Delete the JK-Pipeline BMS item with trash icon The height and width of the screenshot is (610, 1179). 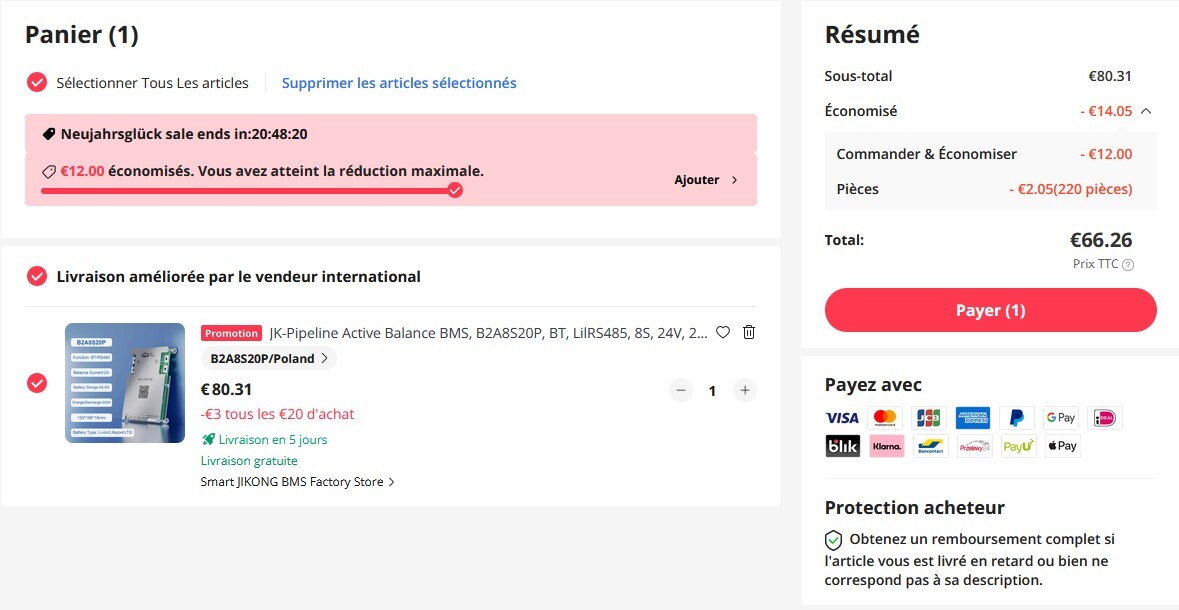[x=749, y=333]
